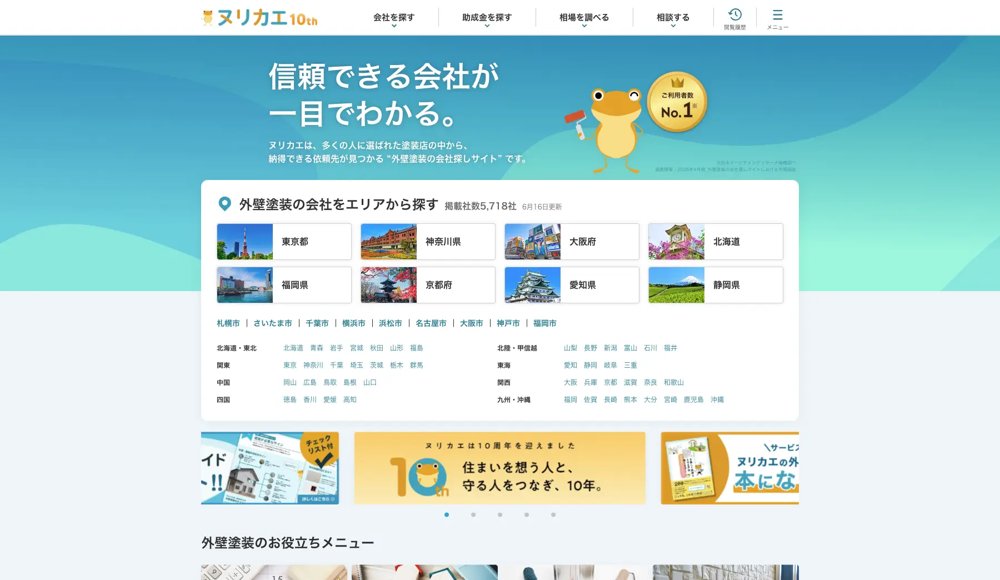1000x580 pixels.
Task: Click 山梨 in the 北陸・甲信越 row
Action: point(570,348)
